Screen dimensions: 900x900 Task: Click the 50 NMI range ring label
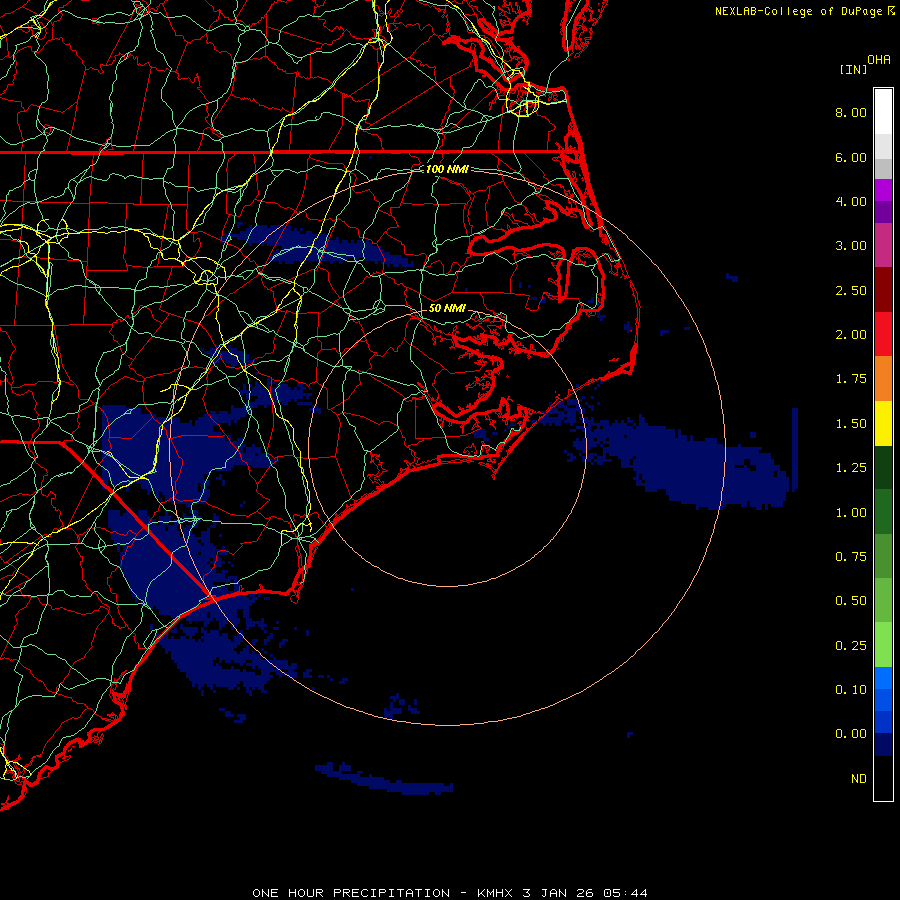coord(447,308)
